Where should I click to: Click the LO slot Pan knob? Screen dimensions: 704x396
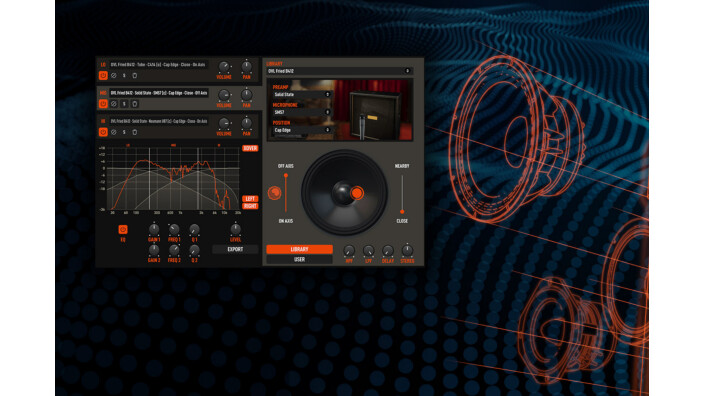(246, 66)
